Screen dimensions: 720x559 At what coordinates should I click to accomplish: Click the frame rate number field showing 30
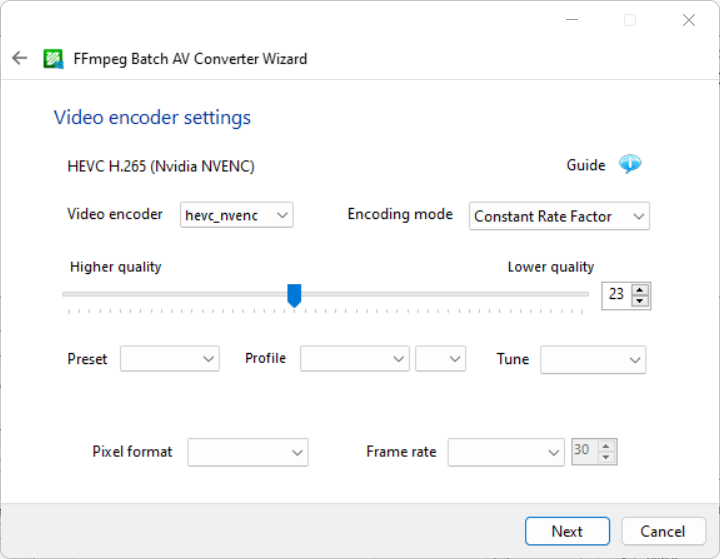(x=584, y=450)
